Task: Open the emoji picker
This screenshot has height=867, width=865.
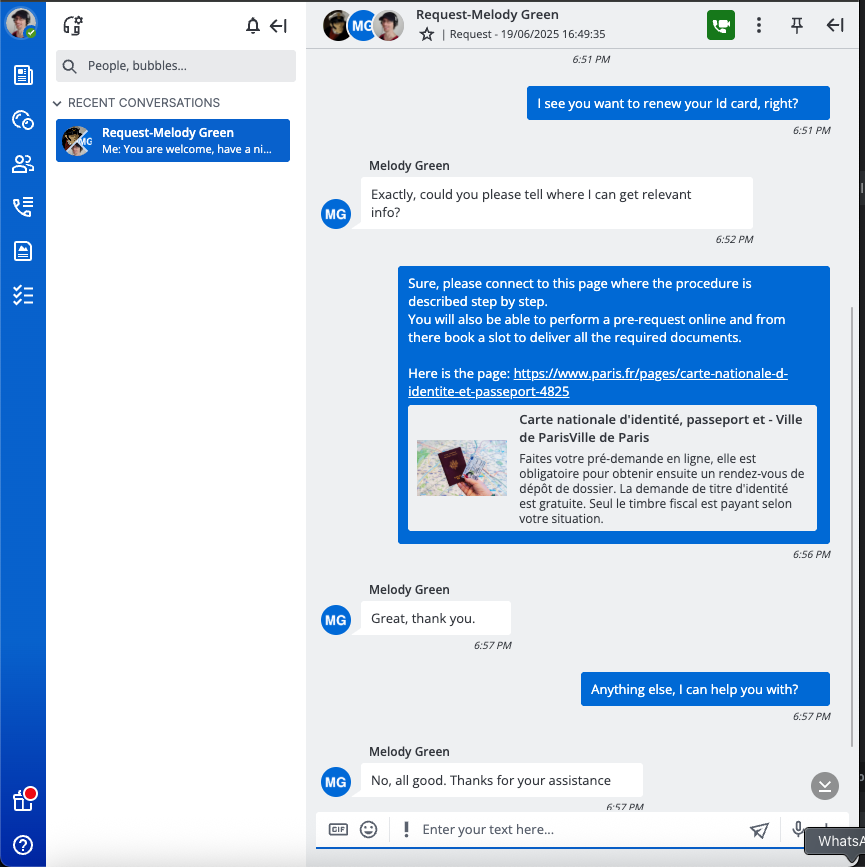Action: [x=369, y=829]
